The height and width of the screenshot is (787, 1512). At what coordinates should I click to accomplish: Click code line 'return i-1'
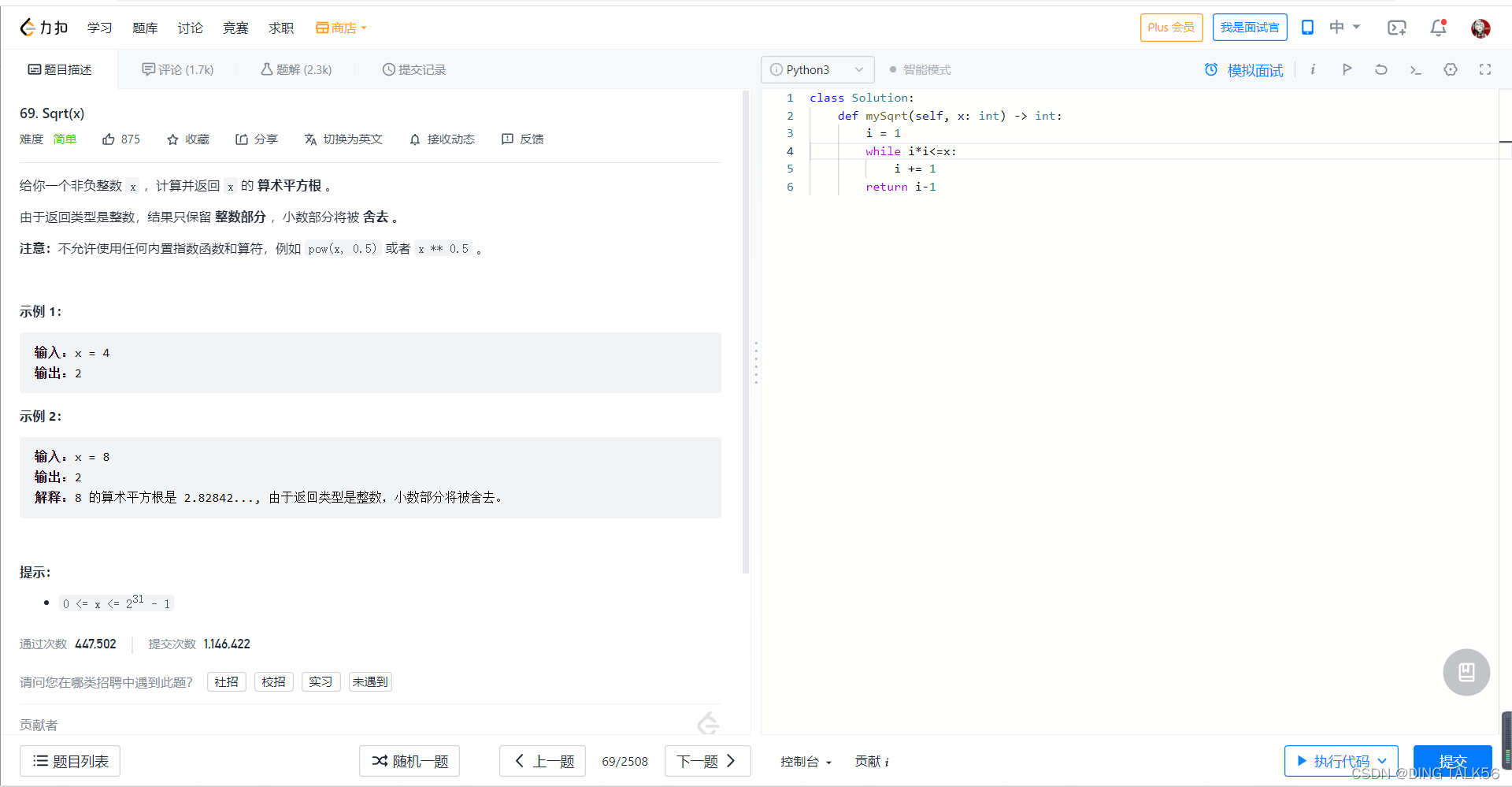coord(901,187)
